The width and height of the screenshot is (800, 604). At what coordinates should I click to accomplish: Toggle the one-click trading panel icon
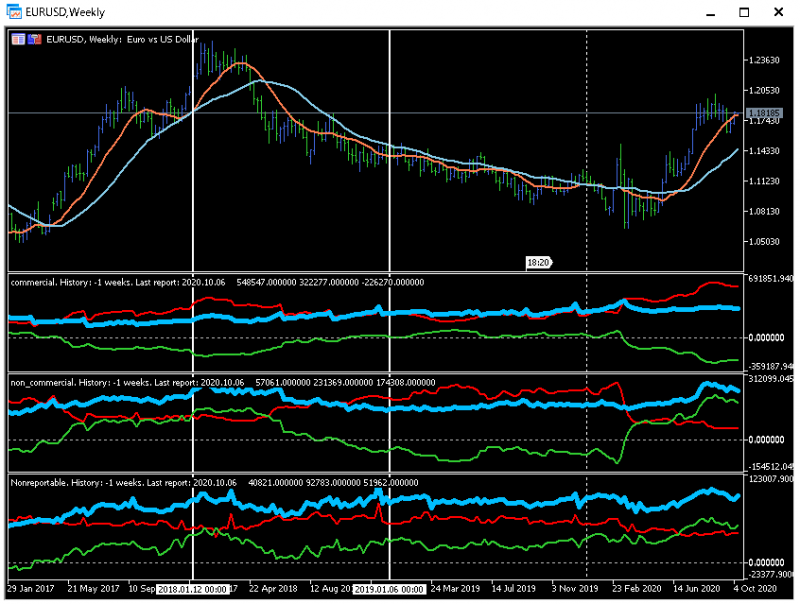(35, 39)
